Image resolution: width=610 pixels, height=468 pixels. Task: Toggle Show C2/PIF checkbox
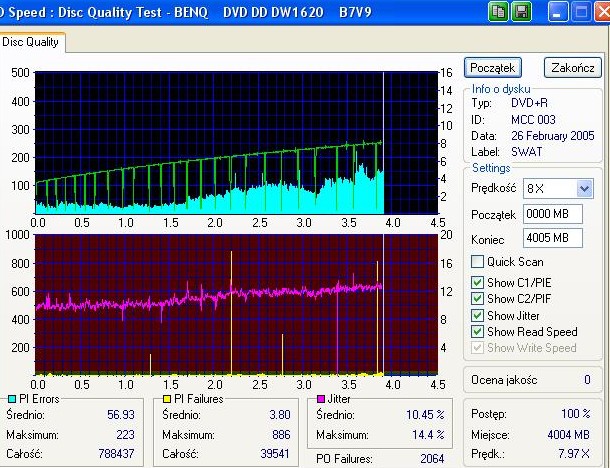click(x=477, y=299)
